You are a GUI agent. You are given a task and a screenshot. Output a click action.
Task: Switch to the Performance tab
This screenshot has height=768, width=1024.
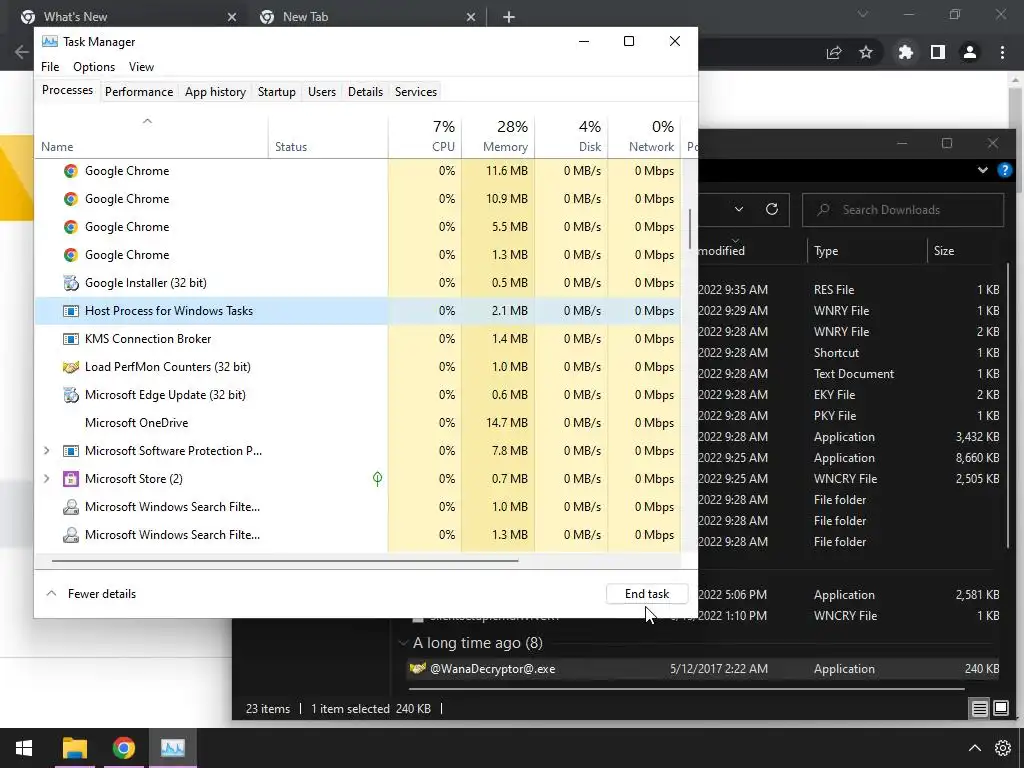coord(139,91)
